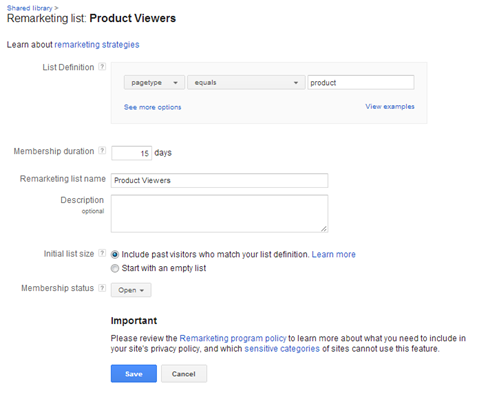Open sensitive categories link
The width and height of the screenshot is (498, 400).
pos(282,349)
